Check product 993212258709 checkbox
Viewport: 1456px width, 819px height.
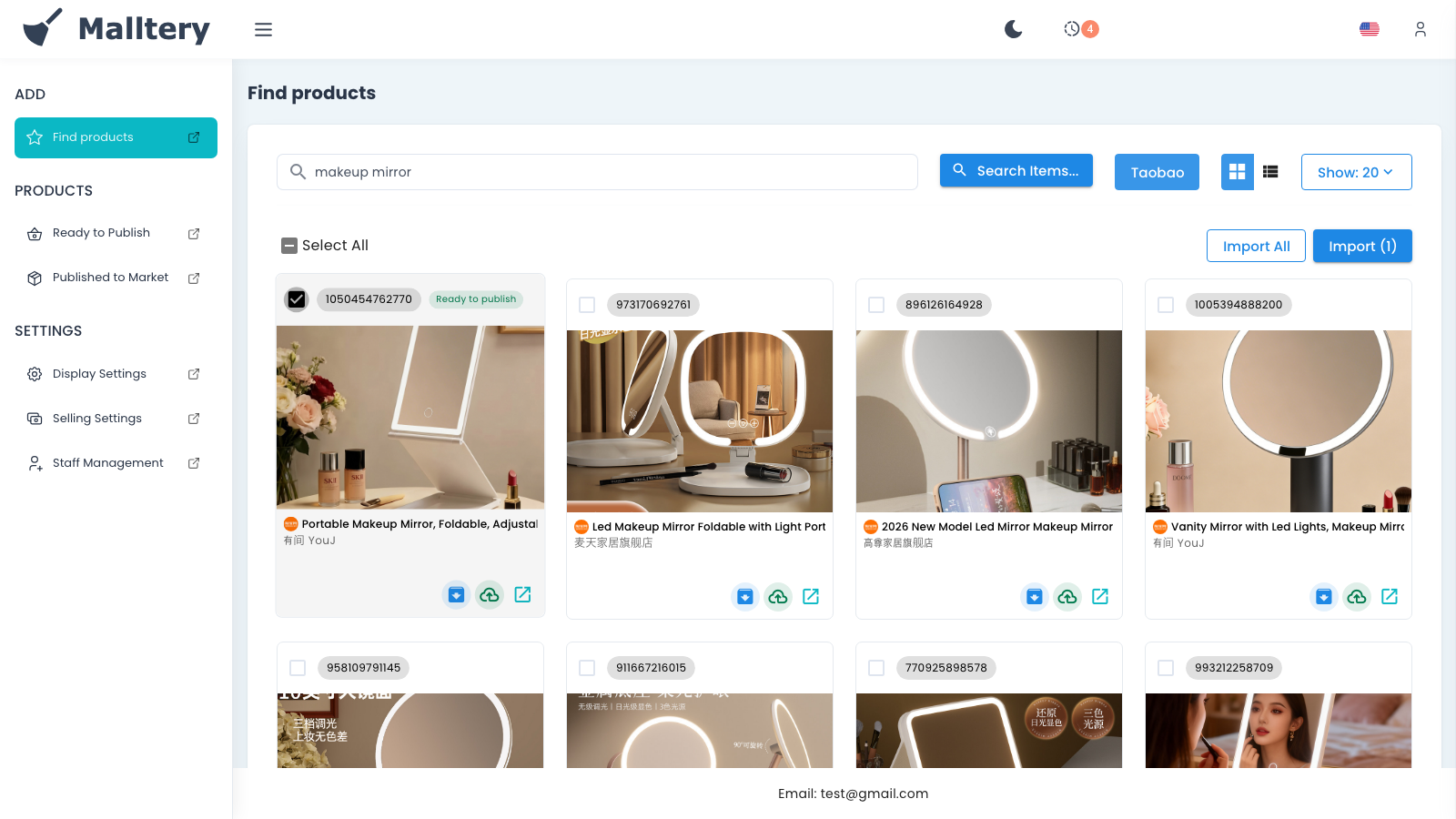(x=1166, y=668)
